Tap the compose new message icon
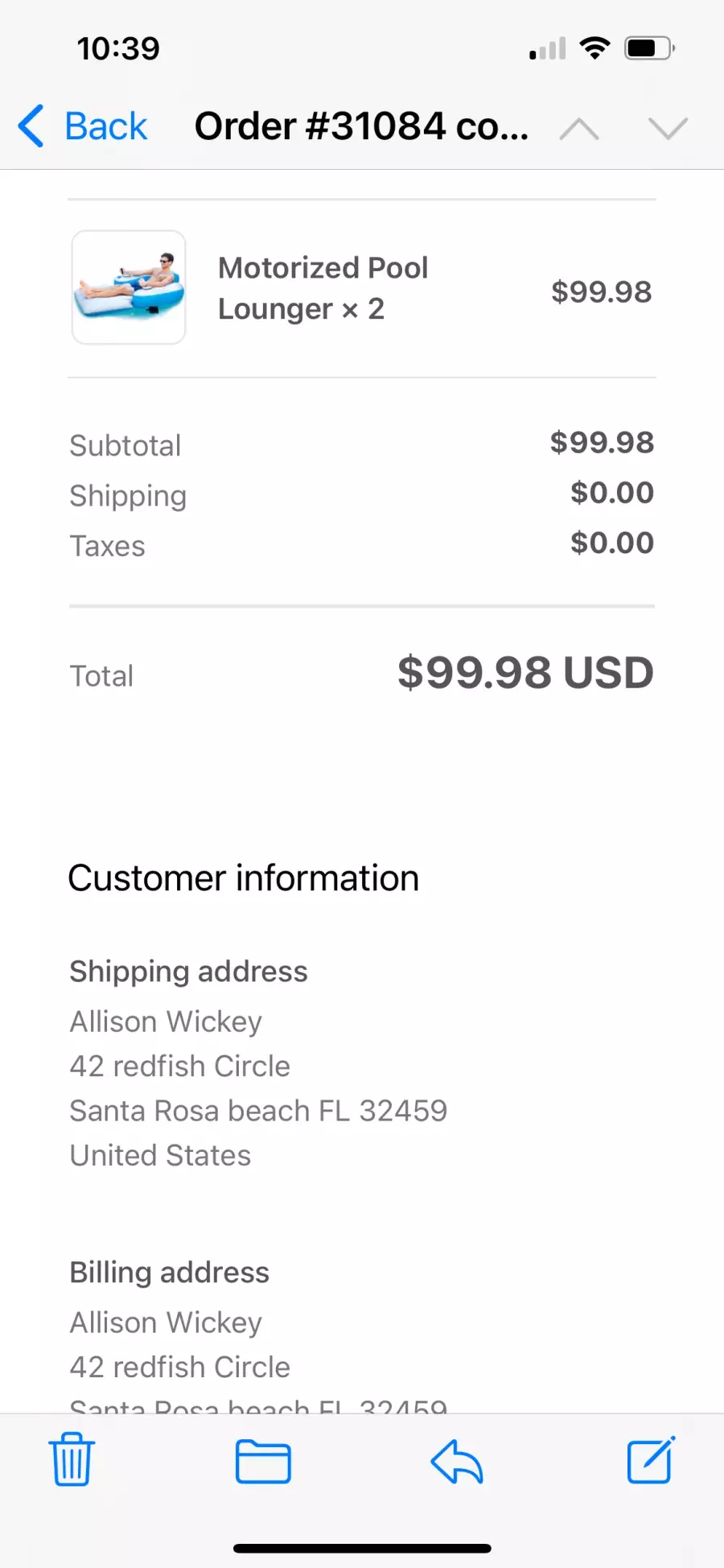The width and height of the screenshot is (724, 1568). (x=650, y=1459)
